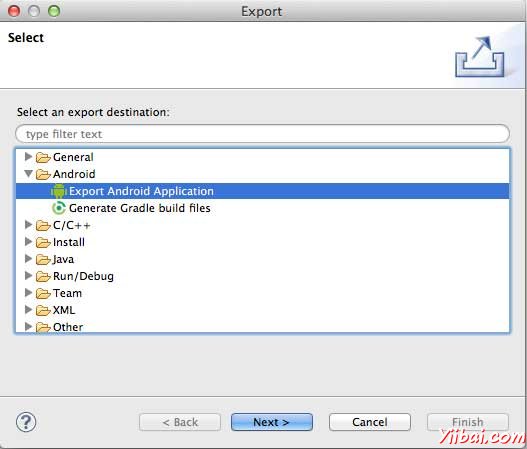Click the disabled < Back button
This screenshot has height=449, width=527.
(180, 422)
